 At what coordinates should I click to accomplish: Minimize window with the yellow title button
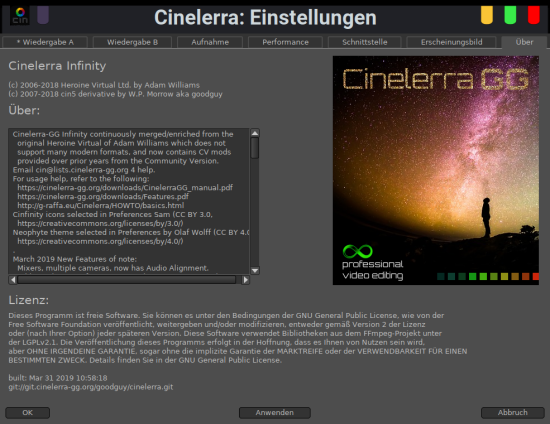tap(487, 15)
